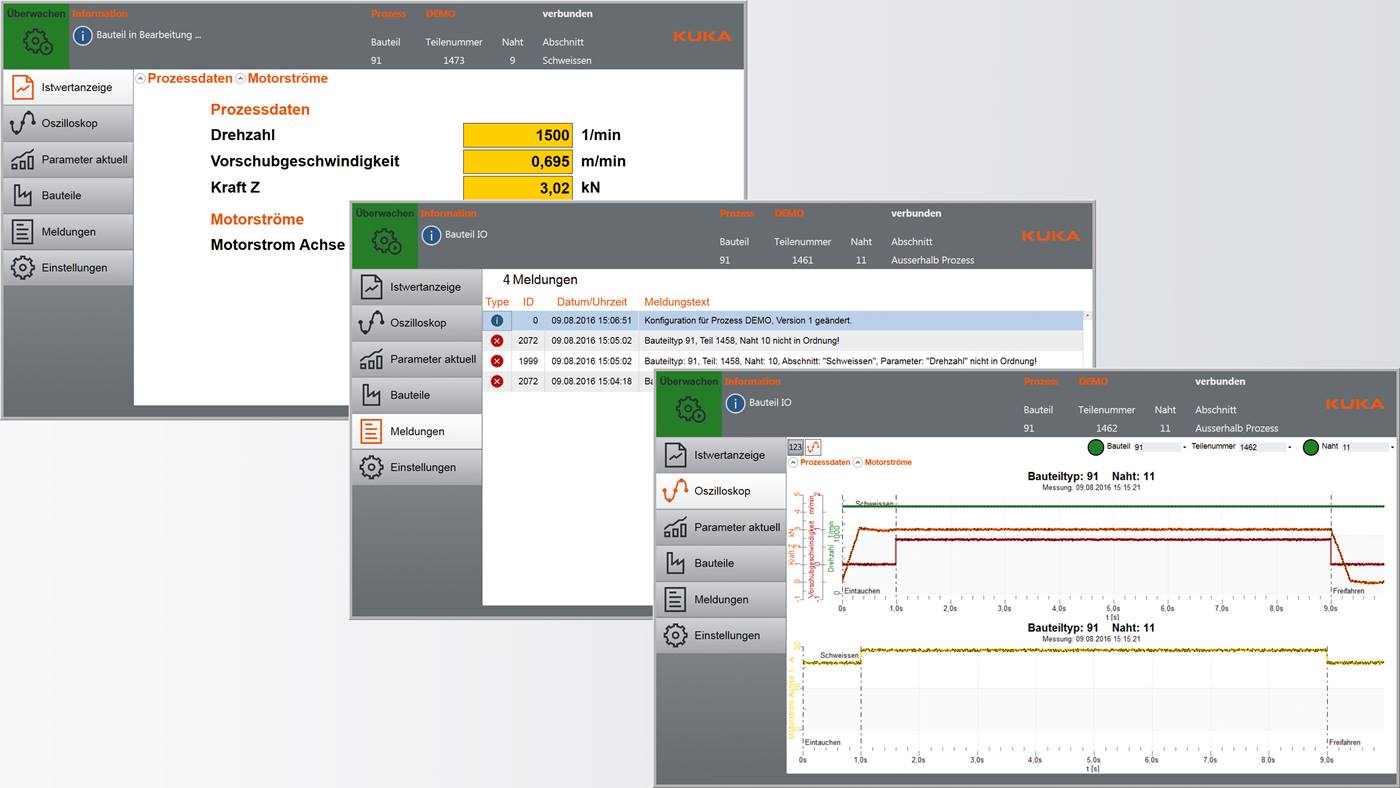Collapse Motorströme section in the oscilloscope window
The height and width of the screenshot is (788, 1400).
coord(858,462)
